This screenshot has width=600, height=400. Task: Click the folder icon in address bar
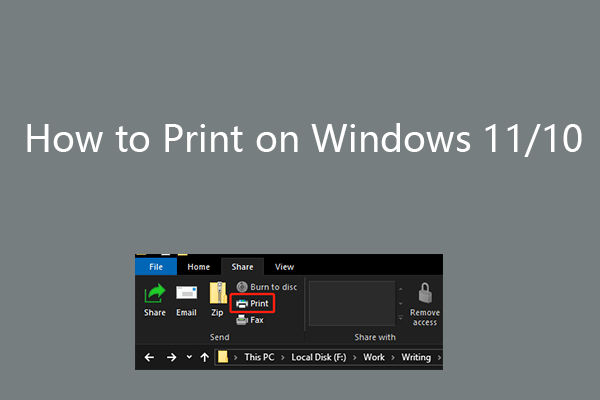tap(223, 357)
